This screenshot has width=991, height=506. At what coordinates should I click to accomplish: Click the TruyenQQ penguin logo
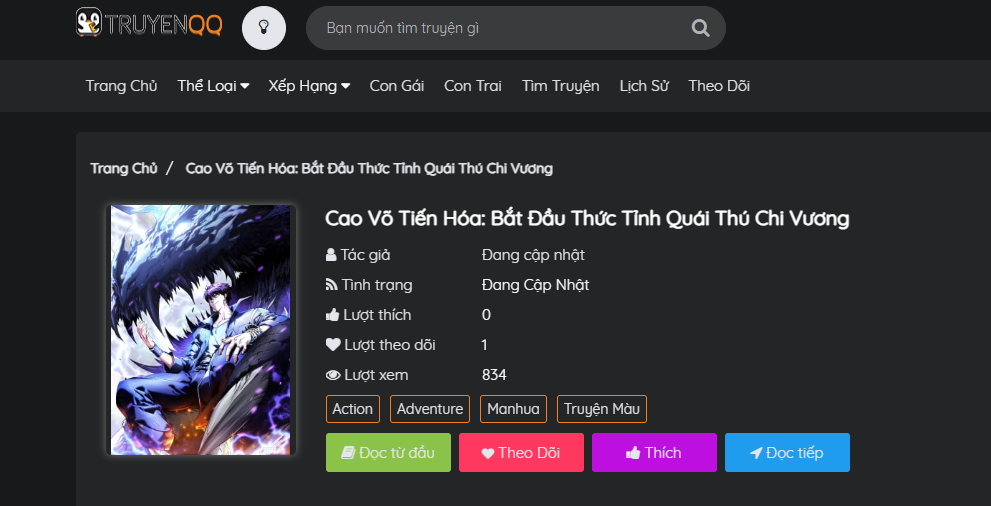click(149, 25)
